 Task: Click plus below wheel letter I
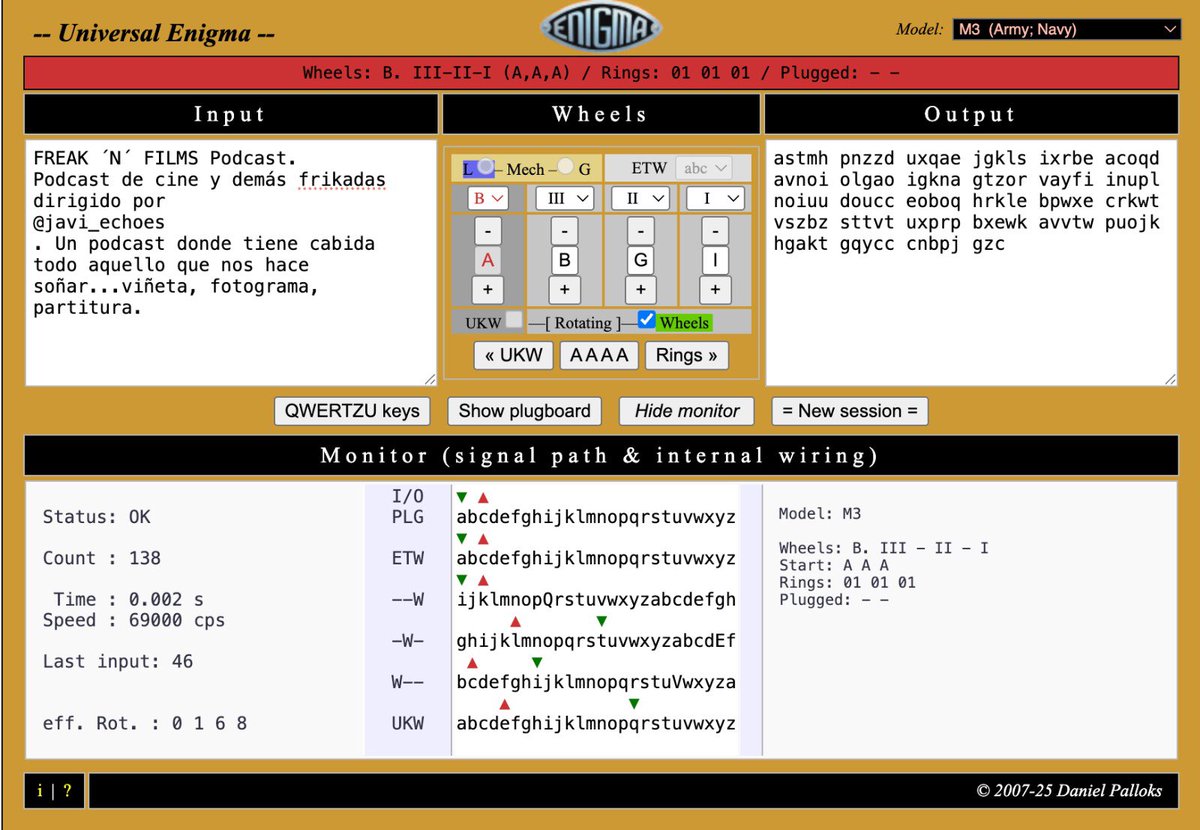tap(716, 290)
